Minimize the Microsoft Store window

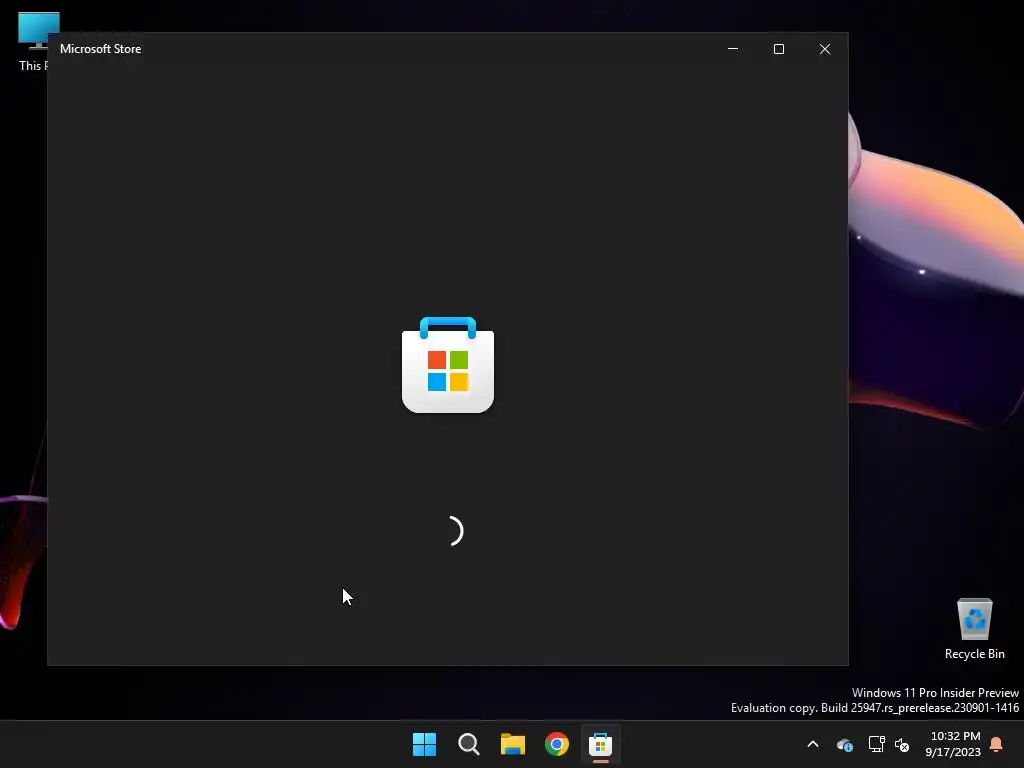pyautogui.click(x=733, y=49)
